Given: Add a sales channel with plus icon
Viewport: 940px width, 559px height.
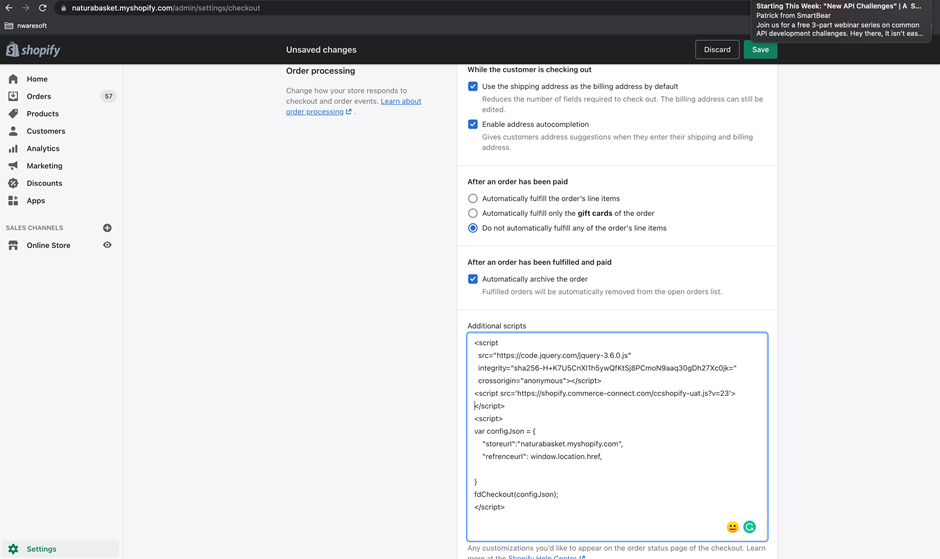Looking at the screenshot, I should (x=107, y=228).
